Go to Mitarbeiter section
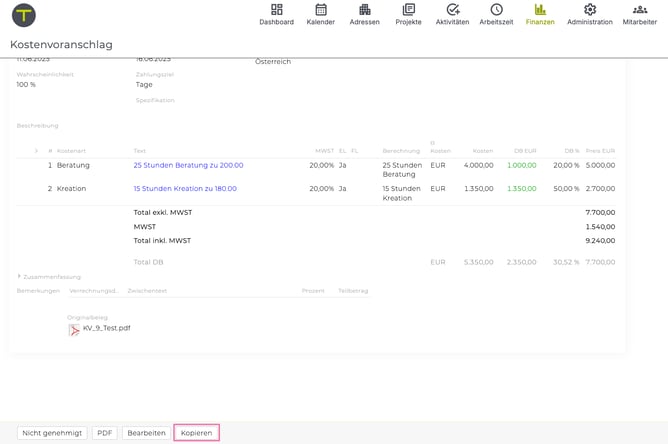Image resolution: width=668 pixels, height=444 pixels. pos(639,14)
